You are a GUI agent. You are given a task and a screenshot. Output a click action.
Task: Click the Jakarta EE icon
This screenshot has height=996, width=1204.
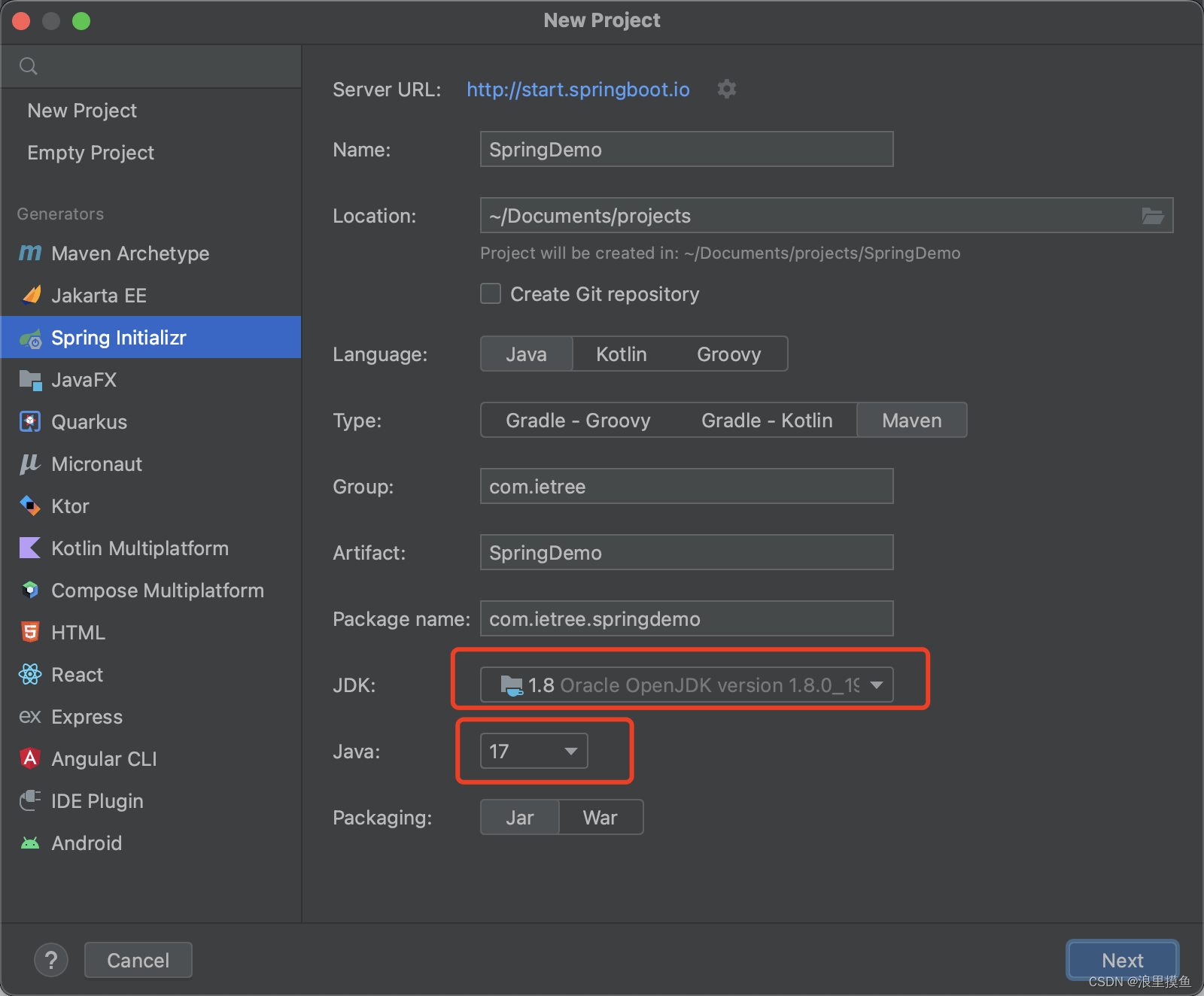[x=31, y=295]
